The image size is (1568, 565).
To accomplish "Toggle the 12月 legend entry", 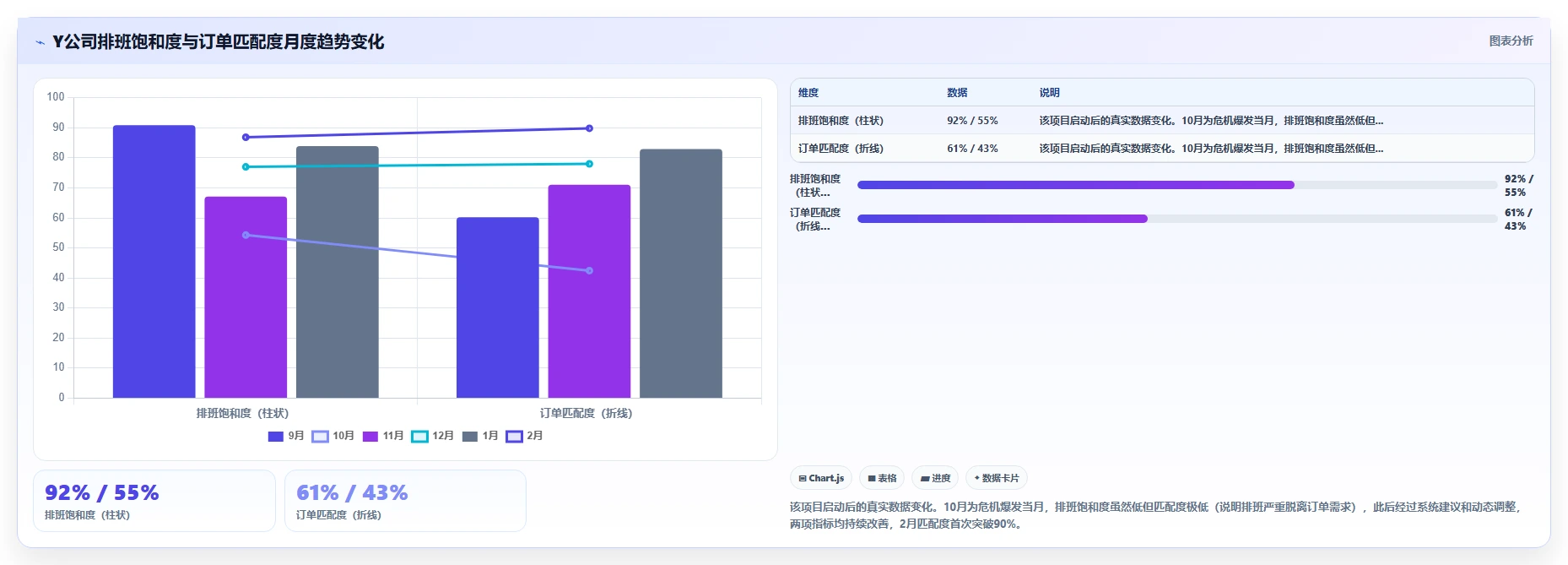I will click(433, 436).
